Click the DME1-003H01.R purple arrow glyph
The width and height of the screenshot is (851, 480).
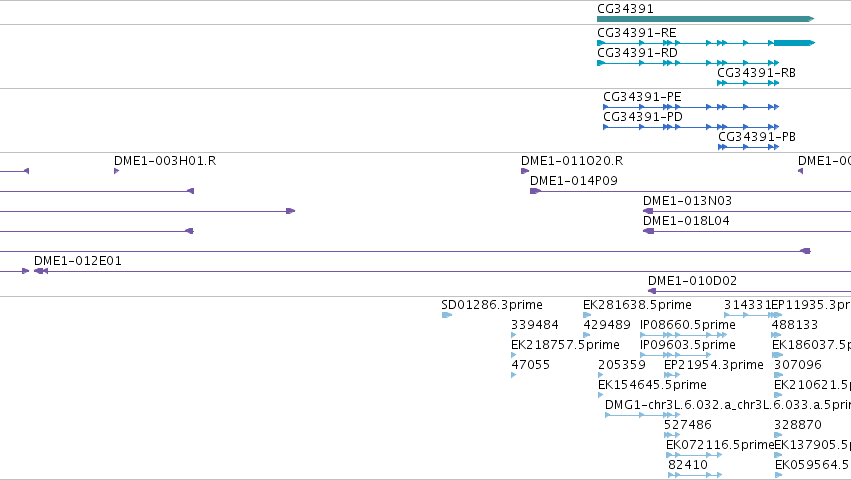click(117, 171)
